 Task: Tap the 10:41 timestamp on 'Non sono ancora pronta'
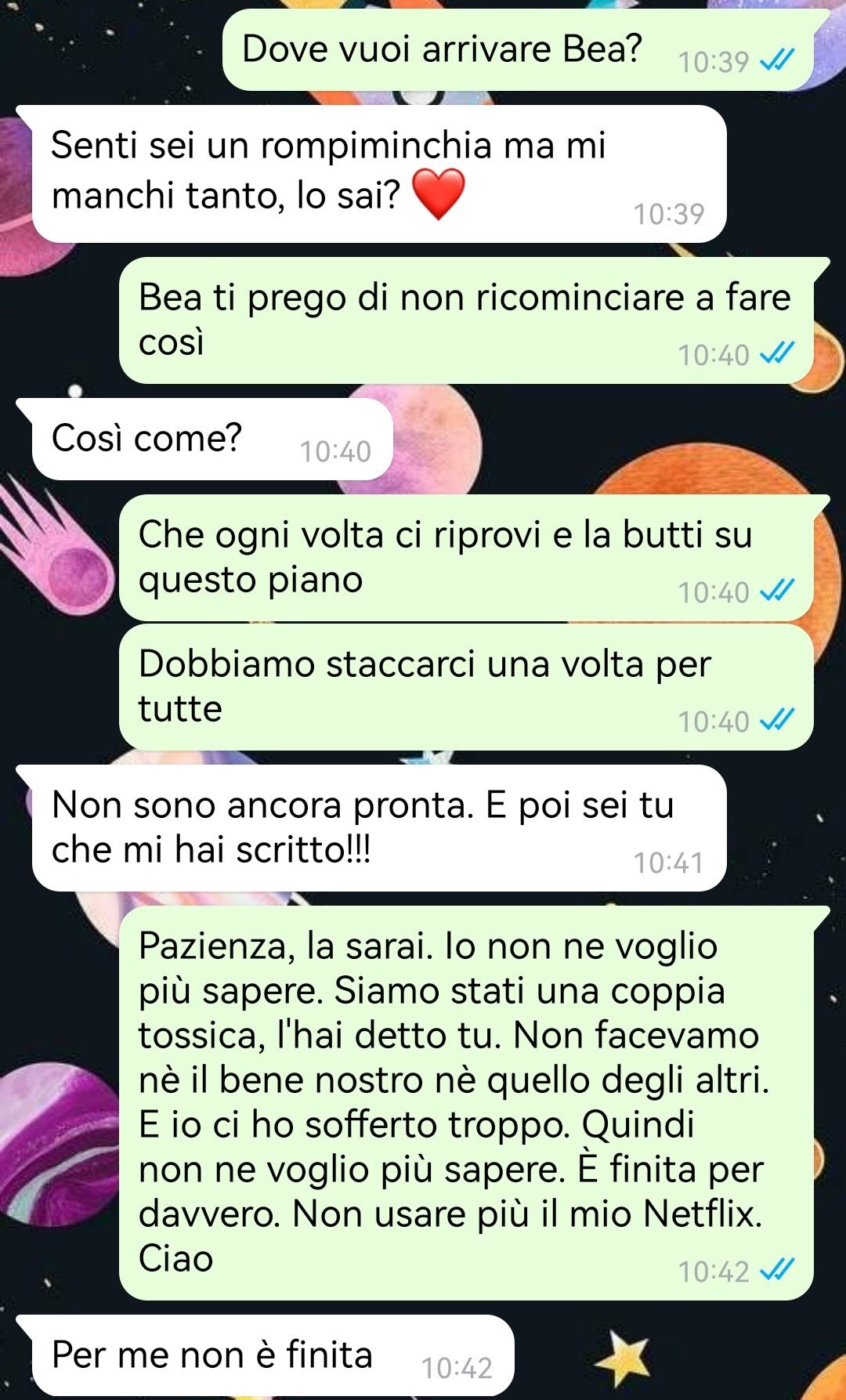pyautogui.click(x=668, y=863)
